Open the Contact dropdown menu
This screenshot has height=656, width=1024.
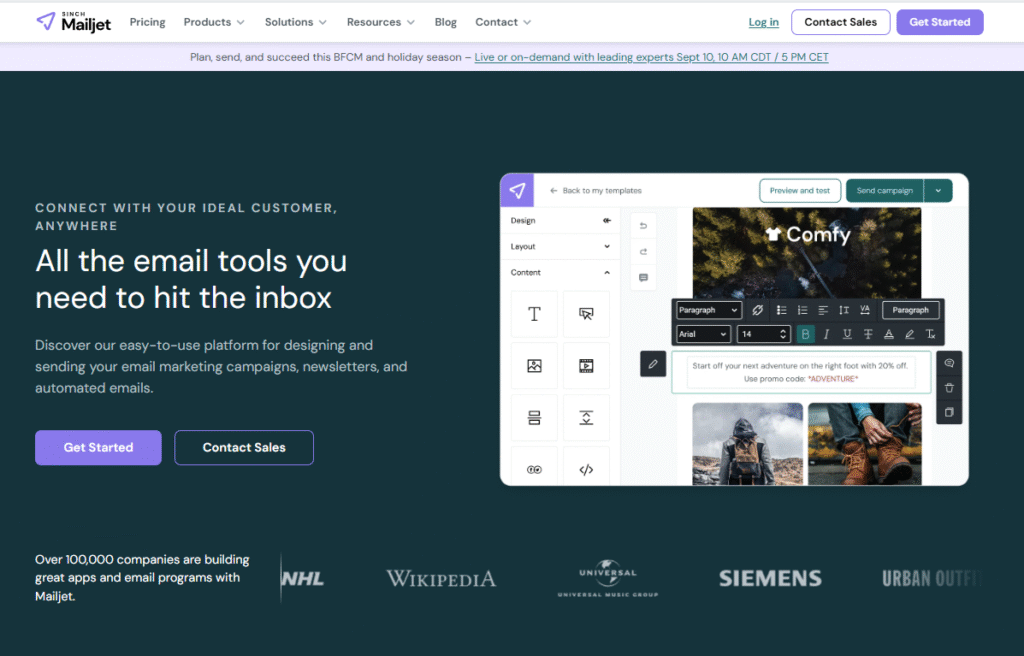pyautogui.click(x=503, y=22)
